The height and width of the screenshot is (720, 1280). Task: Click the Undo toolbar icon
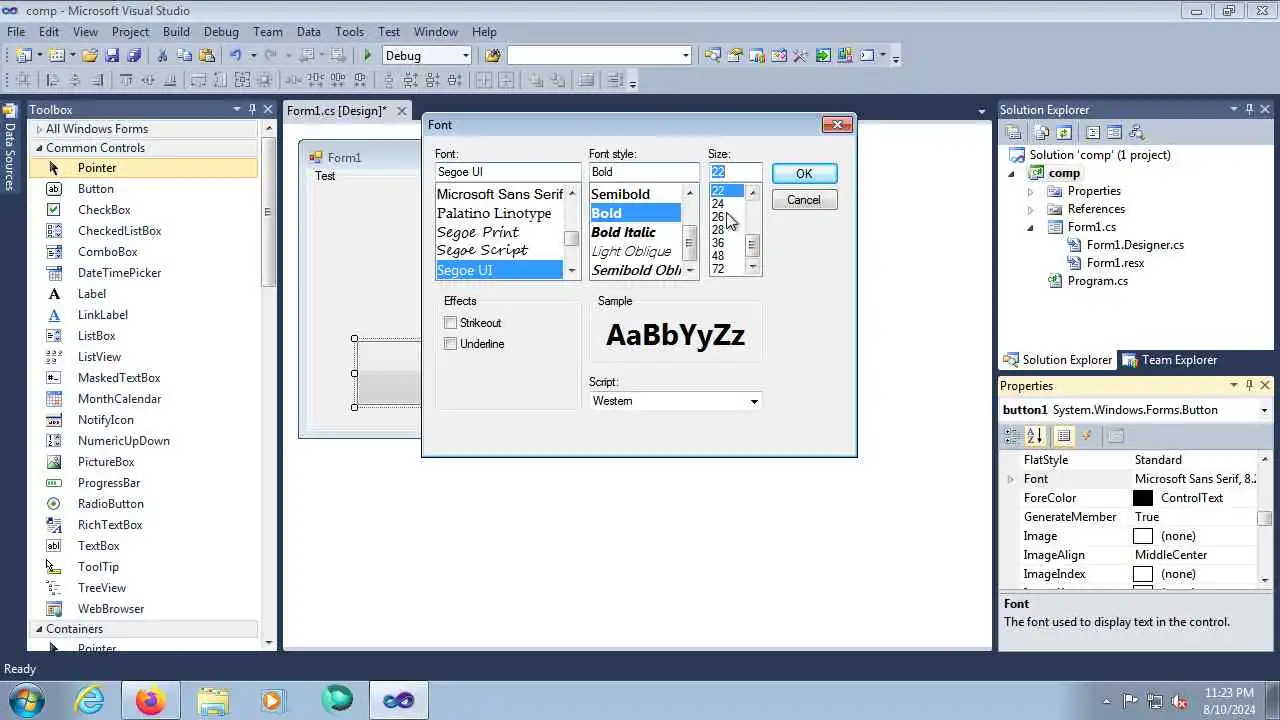(x=235, y=56)
